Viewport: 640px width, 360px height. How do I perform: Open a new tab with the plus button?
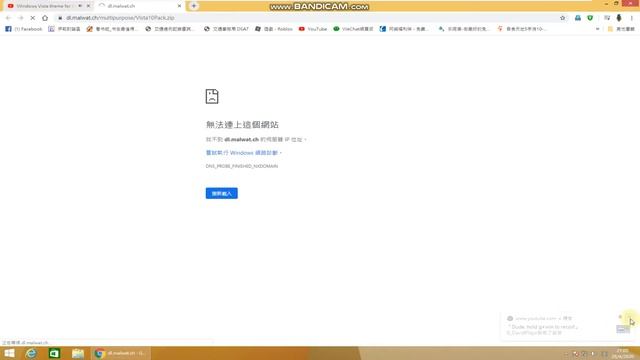(194, 6)
